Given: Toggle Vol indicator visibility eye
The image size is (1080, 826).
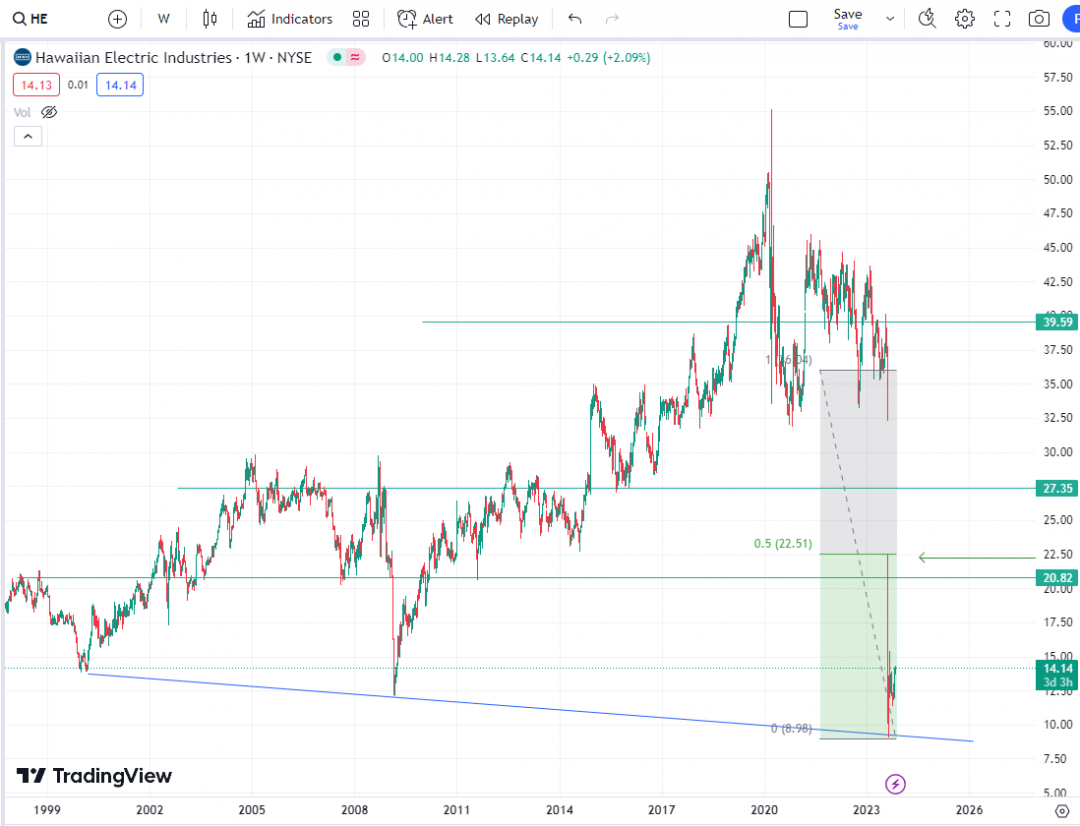Looking at the screenshot, I should click(x=49, y=112).
